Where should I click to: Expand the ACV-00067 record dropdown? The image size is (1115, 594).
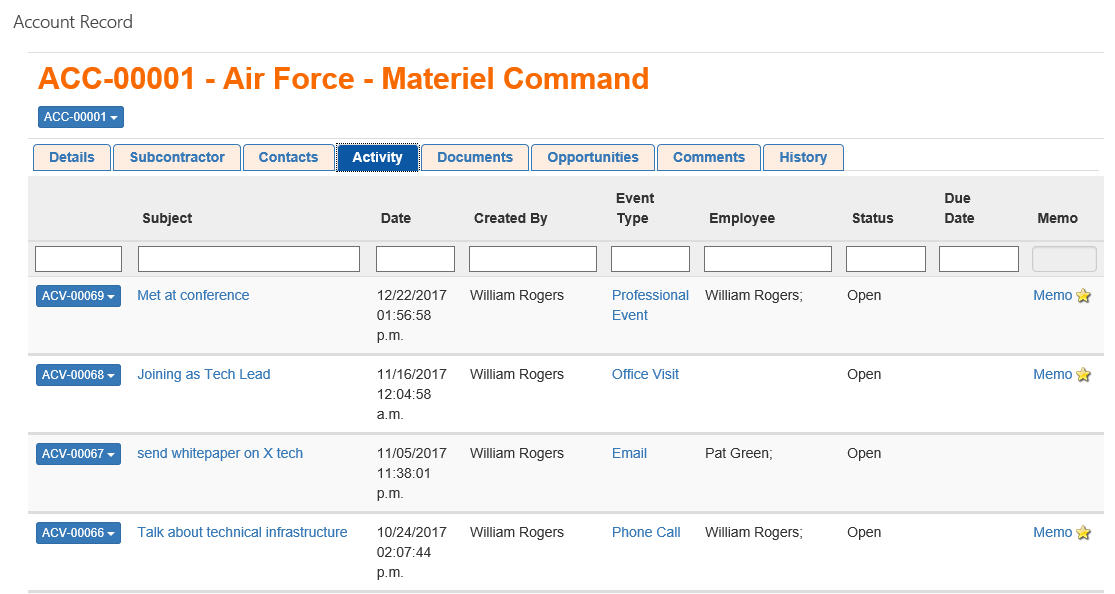click(78, 454)
